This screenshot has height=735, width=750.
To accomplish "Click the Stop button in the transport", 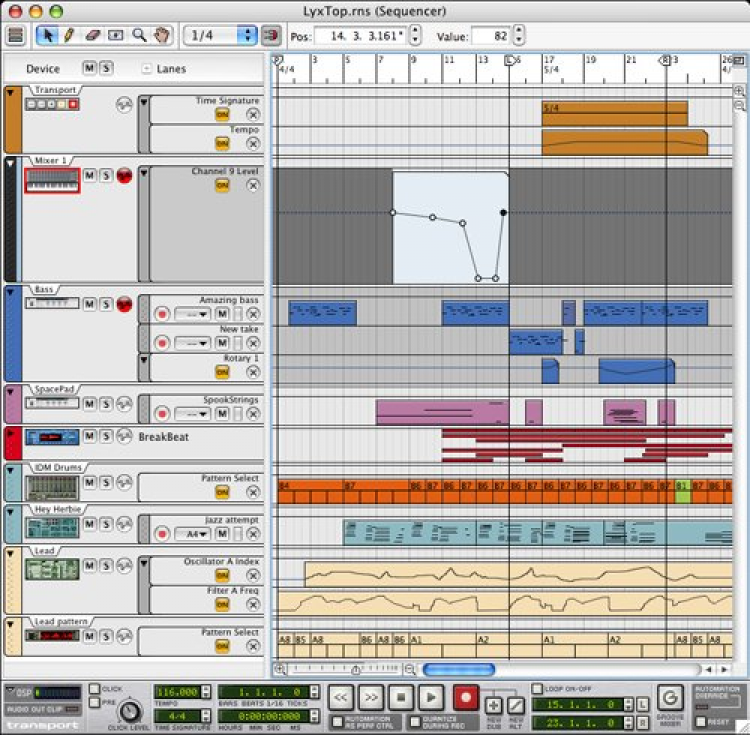I will pos(401,698).
